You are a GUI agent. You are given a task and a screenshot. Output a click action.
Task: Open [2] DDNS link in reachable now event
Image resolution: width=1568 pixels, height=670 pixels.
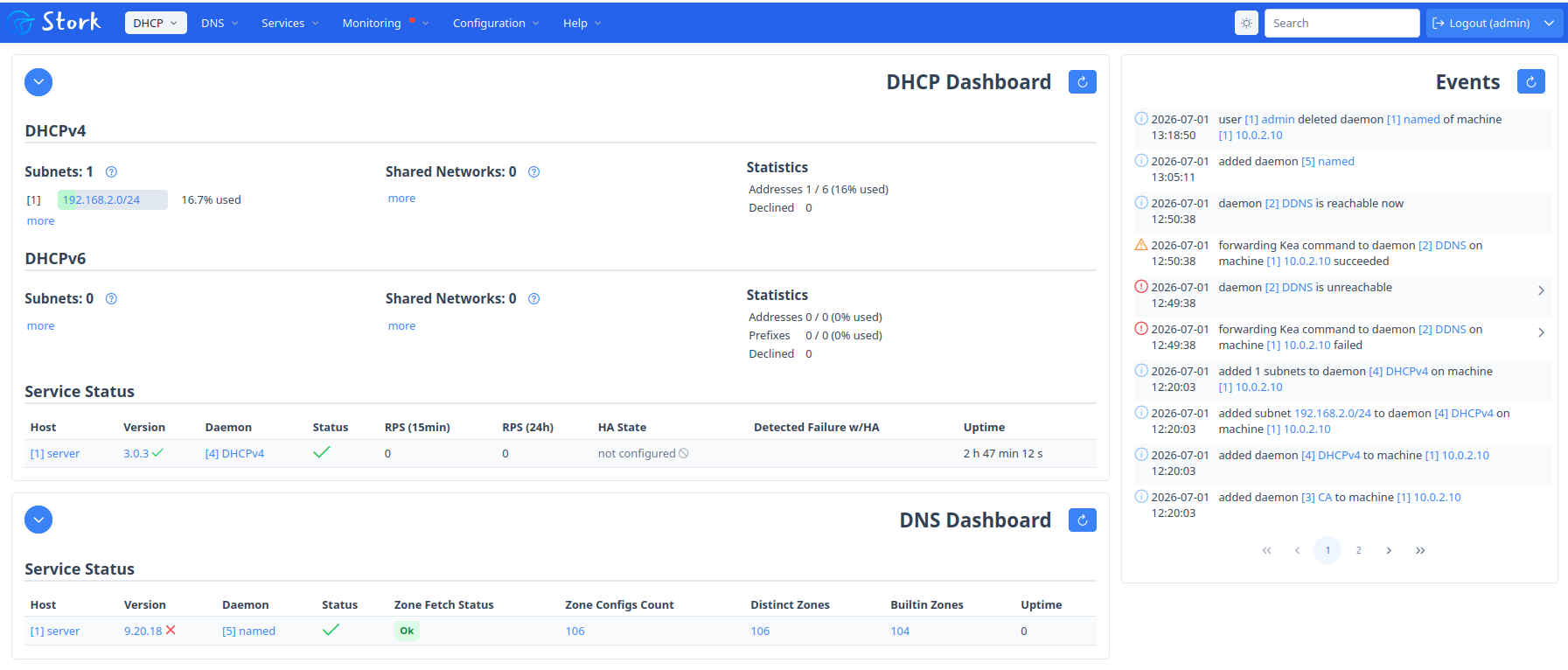1289,204
